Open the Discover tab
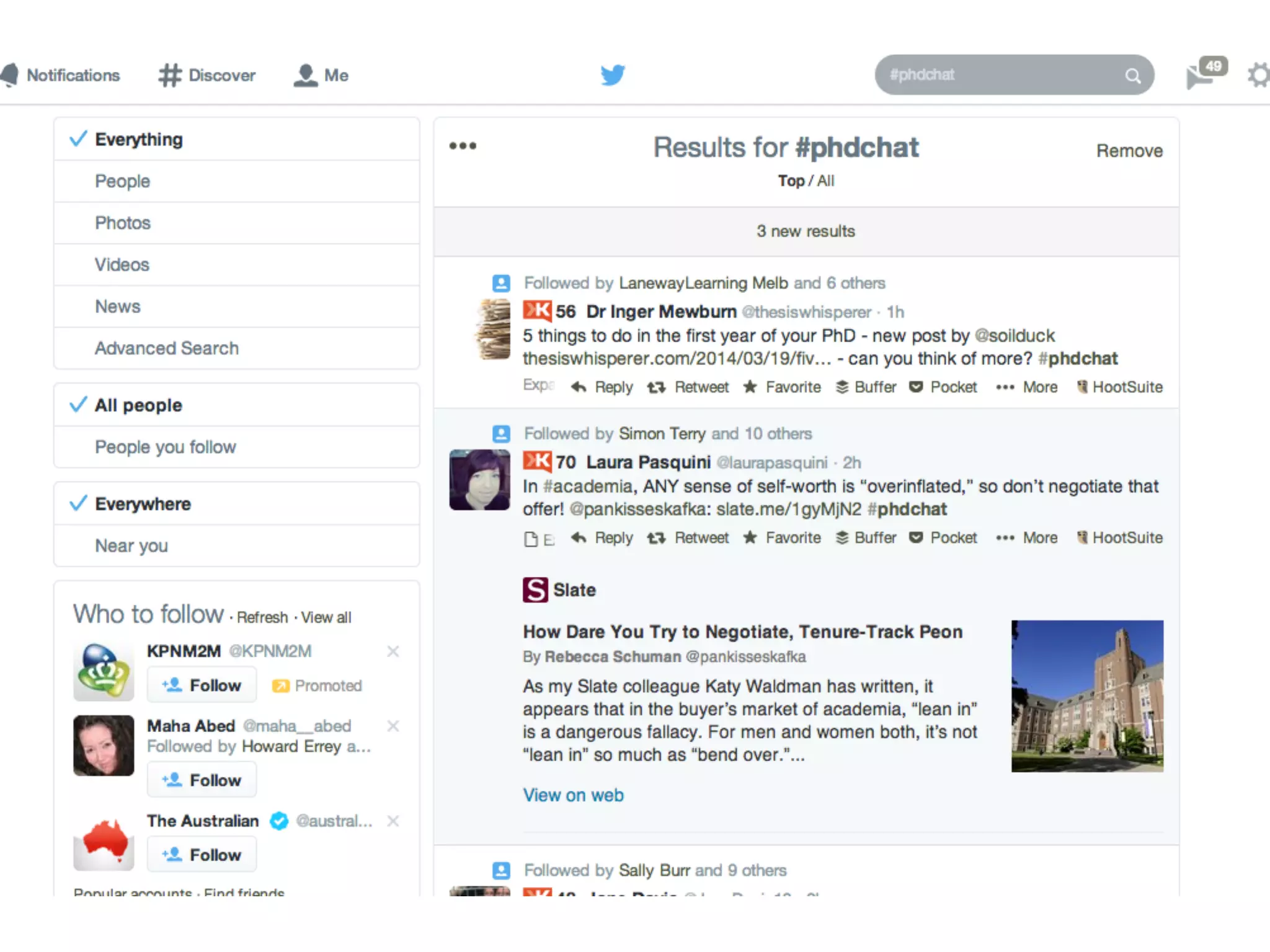Screen dimensions: 1270x952 click(207, 76)
